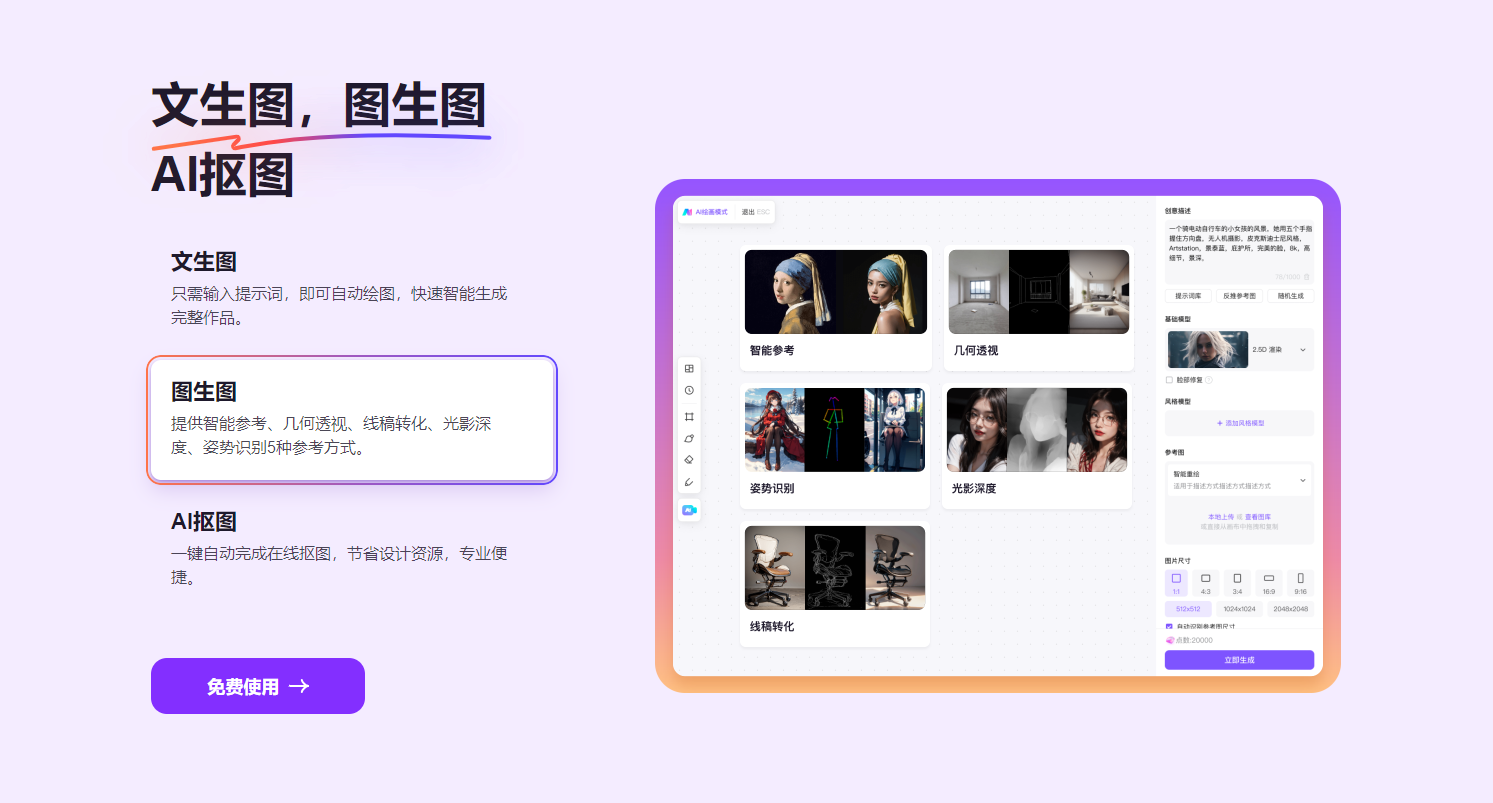1493x803 pixels.
Task: Select the 16:9 aspect ratio
Action: (1268, 582)
